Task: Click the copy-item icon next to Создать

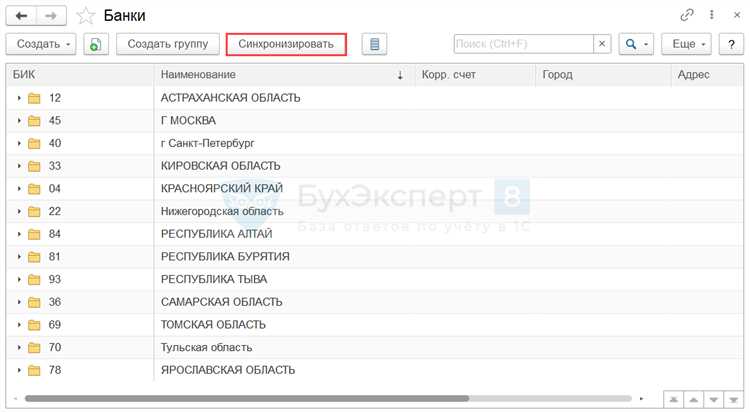Action: [96, 44]
